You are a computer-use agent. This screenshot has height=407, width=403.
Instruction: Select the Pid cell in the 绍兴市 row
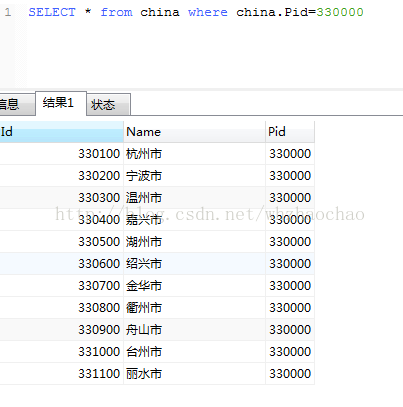(x=290, y=264)
